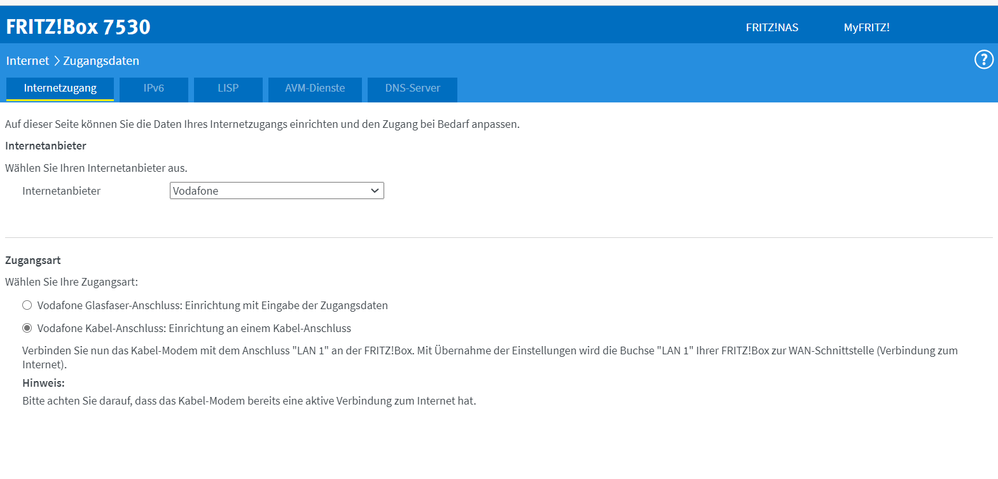The width and height of the screenshot is (998, 479).
Task: Open MyFRITZ! link in header
Action: coord(866,28)
